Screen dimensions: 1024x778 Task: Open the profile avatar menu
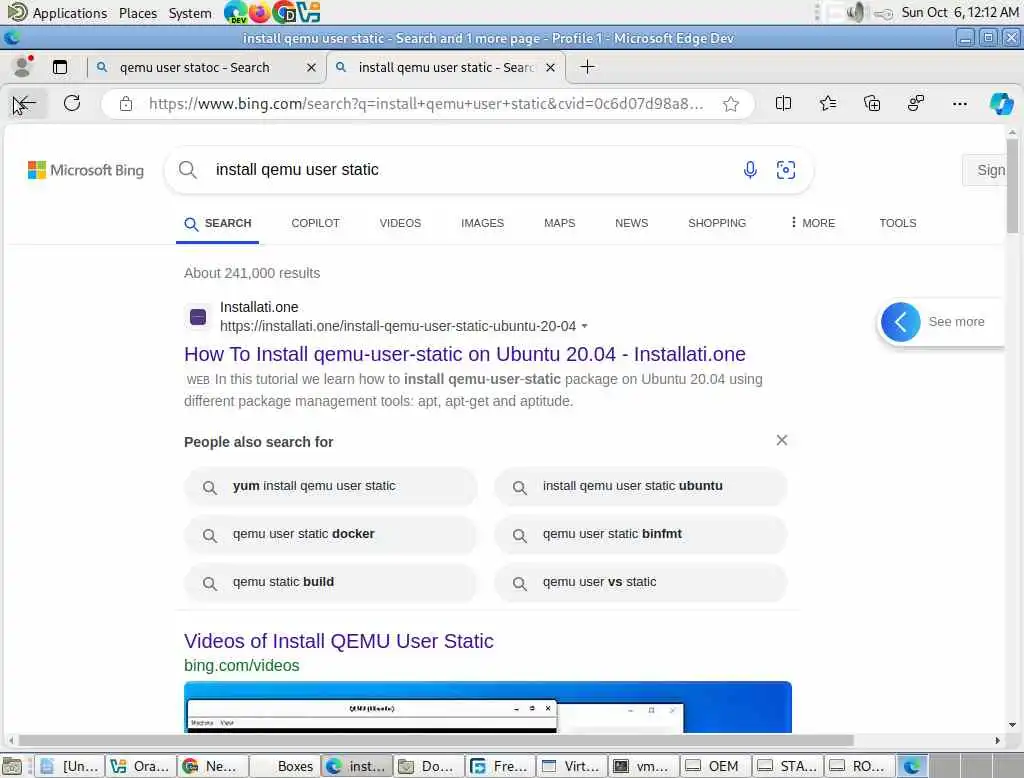(x=23, y=67)
